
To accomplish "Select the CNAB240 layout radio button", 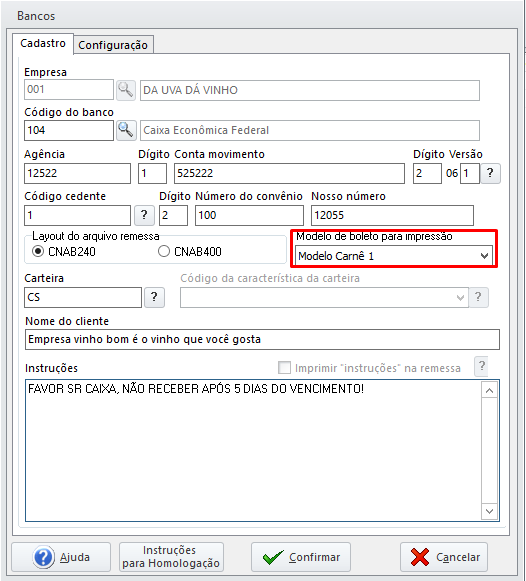I will (x=38, y=252).
